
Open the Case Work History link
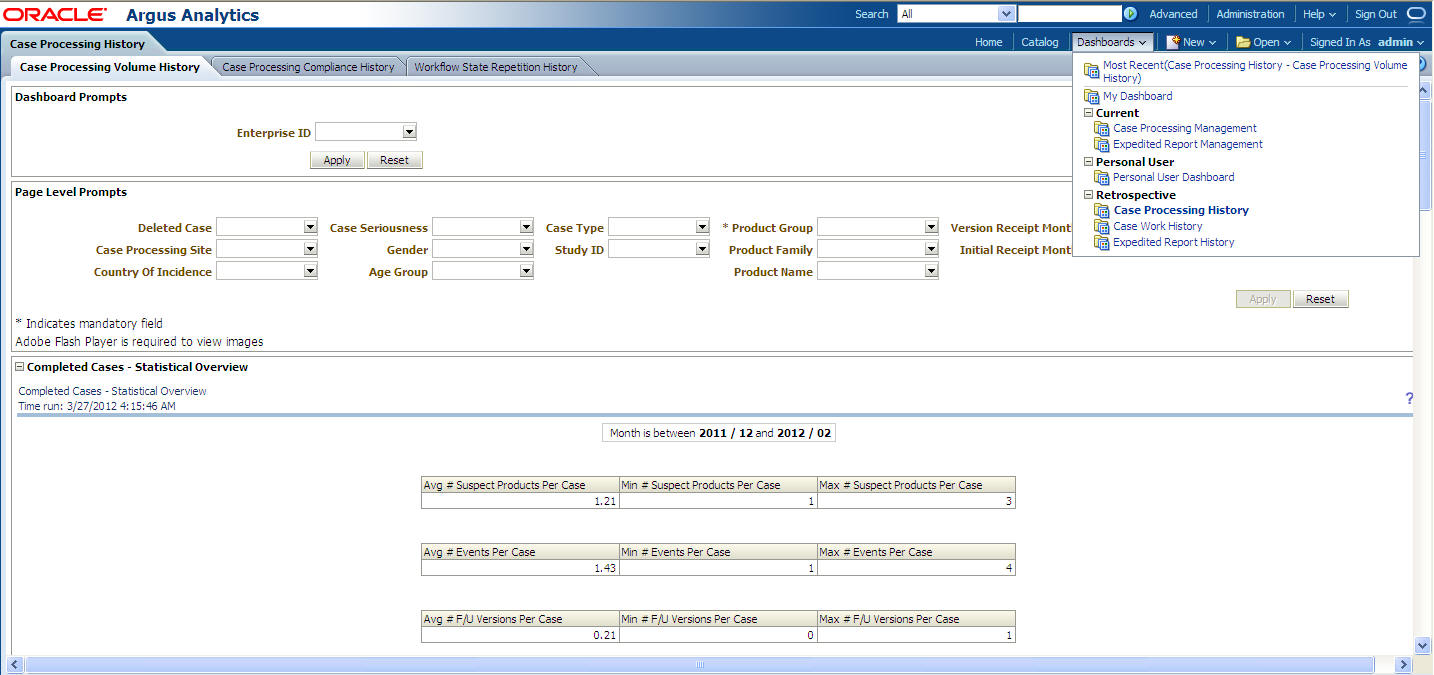coord(1158,226)
